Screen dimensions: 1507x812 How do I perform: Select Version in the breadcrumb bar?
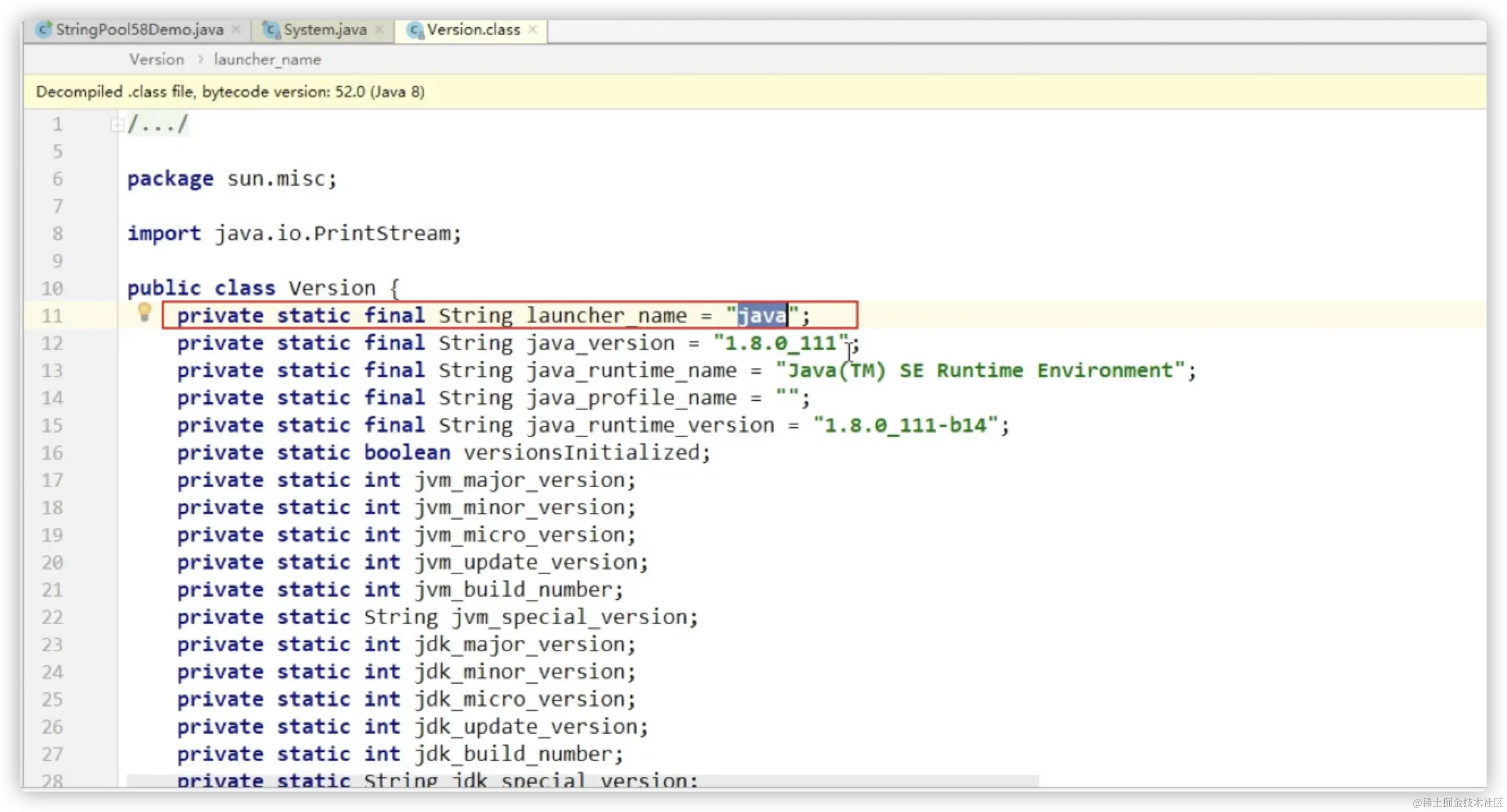click(157, 59)
